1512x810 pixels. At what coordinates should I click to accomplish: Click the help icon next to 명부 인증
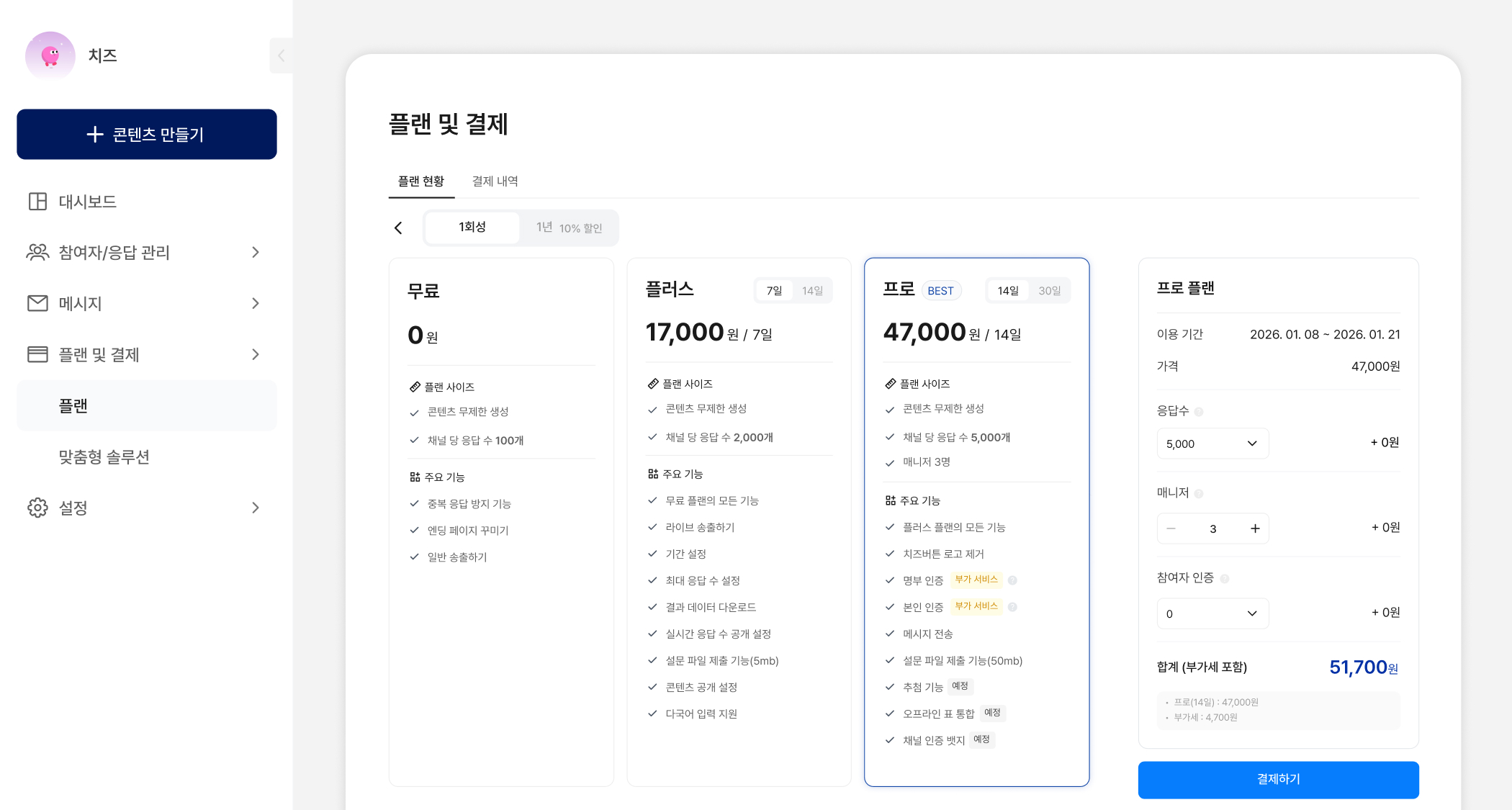[x=1012, y=580]
